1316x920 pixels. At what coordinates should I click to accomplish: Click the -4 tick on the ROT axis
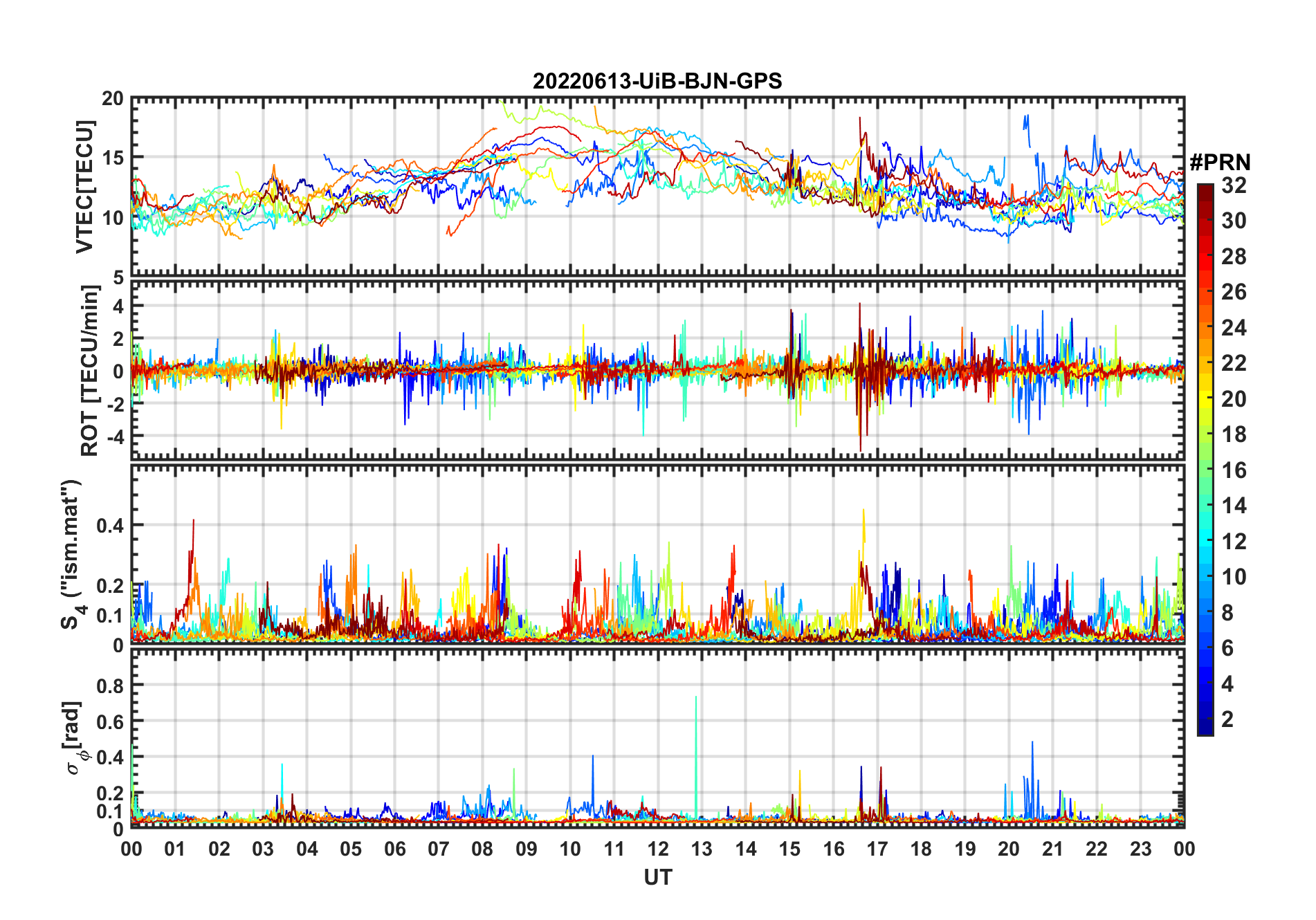(114, 437)
